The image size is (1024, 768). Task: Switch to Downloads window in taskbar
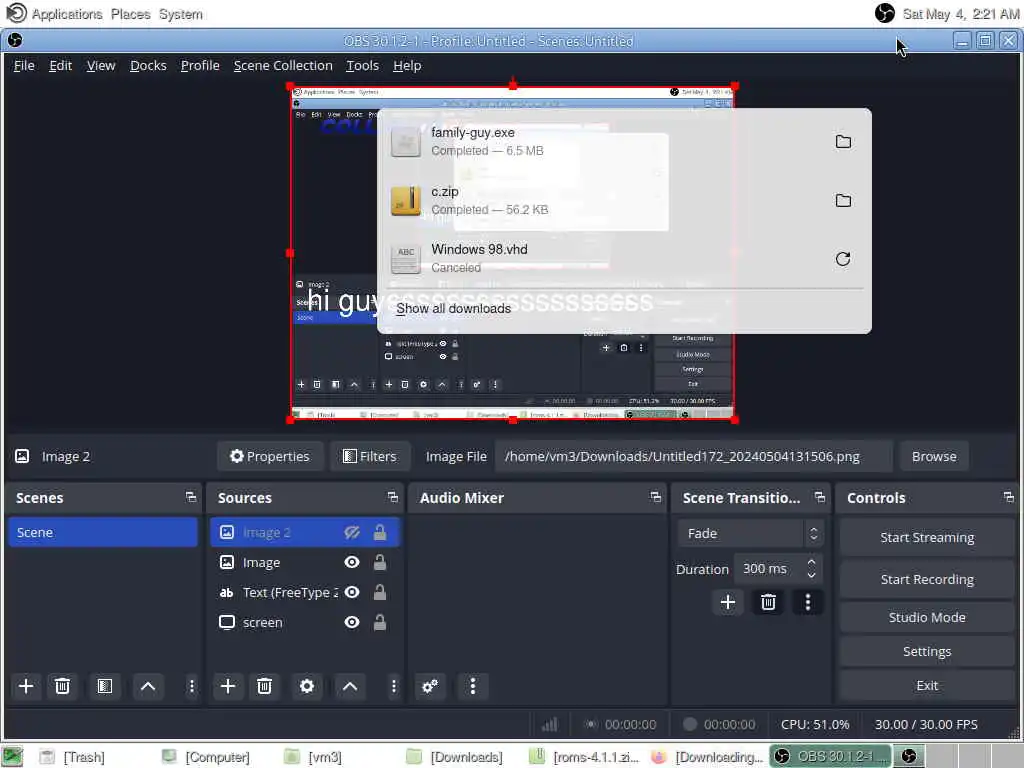(455, 757)
